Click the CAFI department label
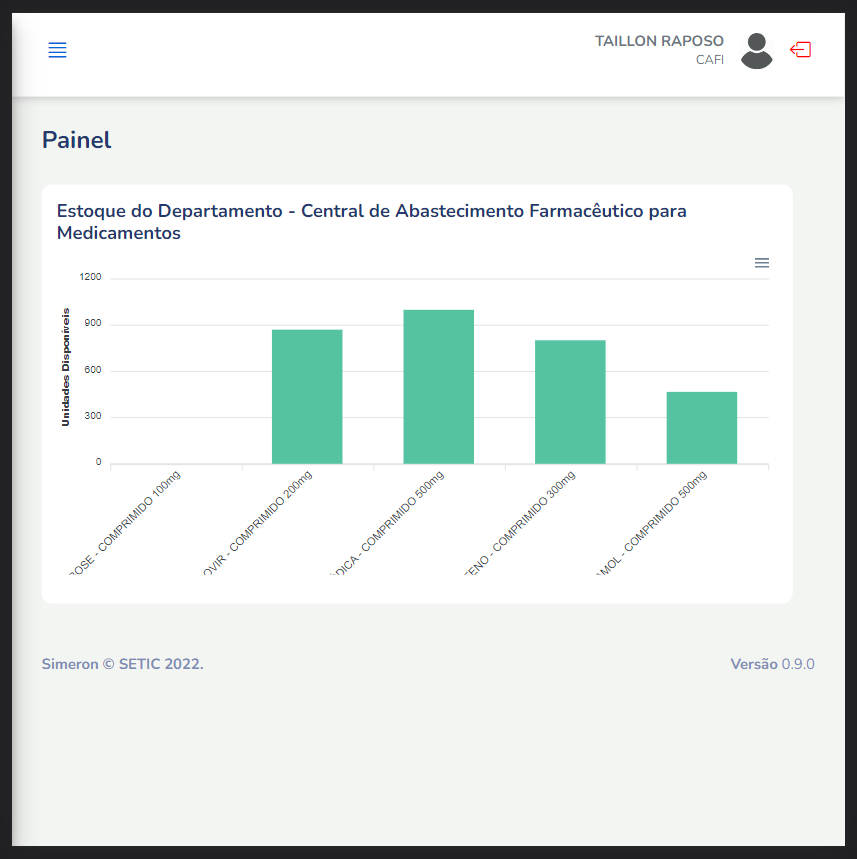The width and height of the screenshot is (857, 859). click(x=710, y=60)
